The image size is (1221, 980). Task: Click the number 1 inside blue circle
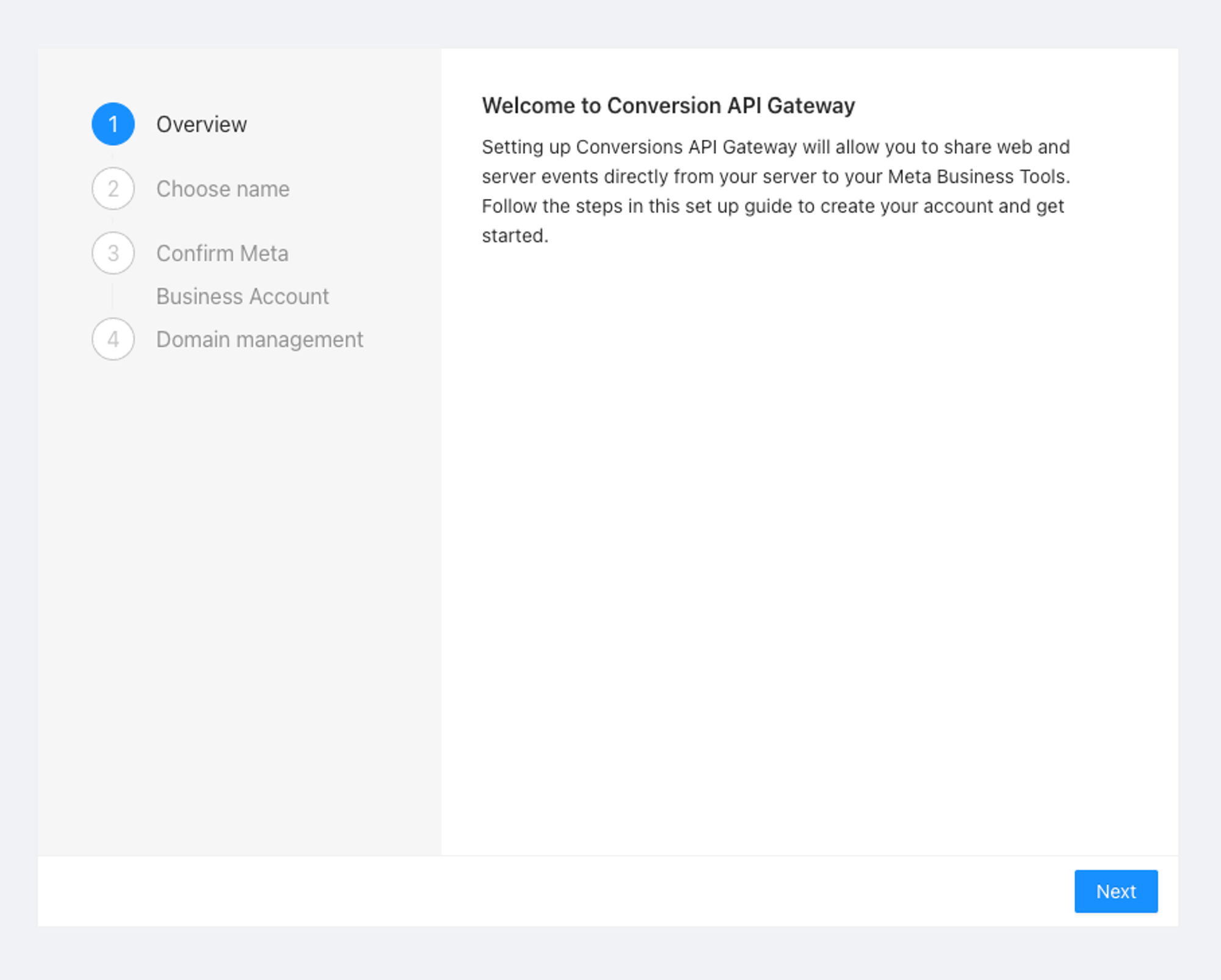(x=113, y=124)
